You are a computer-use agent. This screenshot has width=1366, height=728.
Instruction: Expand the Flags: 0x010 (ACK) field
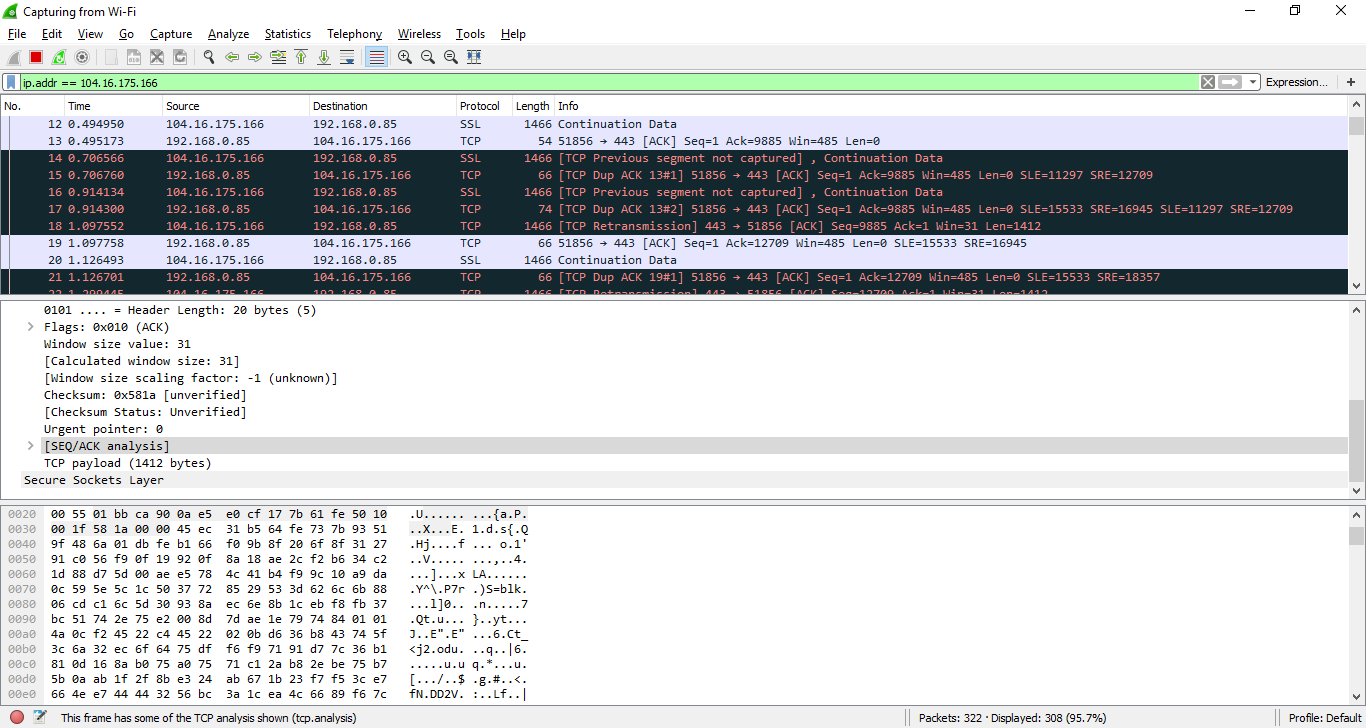pos(30,326)
